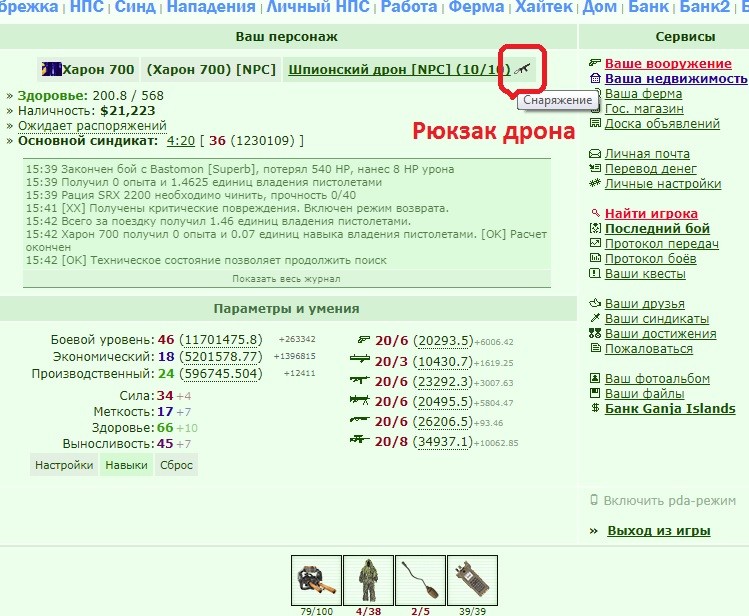The image size is (749, 616).
Task: Open the Хайтек menu item
Action: point(544,7)
